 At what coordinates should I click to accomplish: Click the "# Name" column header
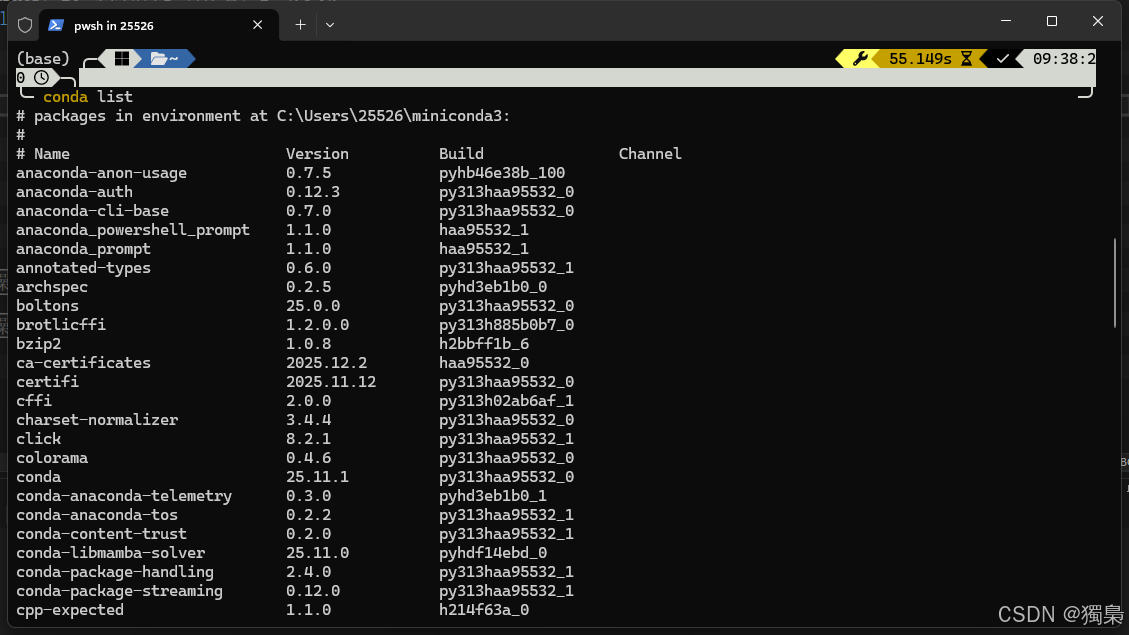[43, 153]
